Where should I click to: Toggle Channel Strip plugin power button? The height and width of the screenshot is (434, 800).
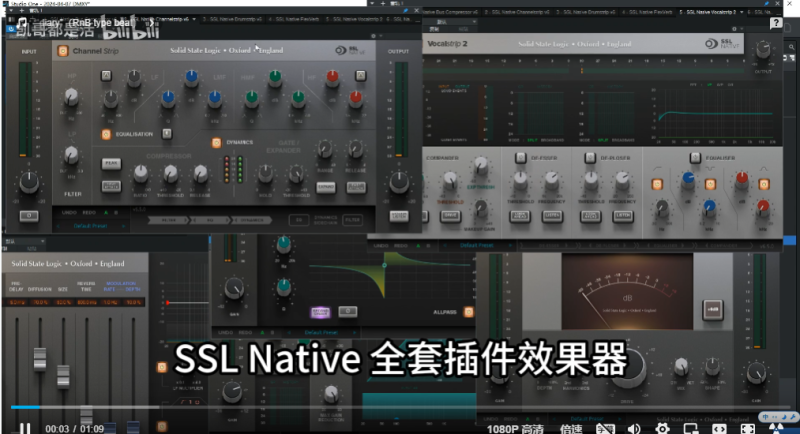[x=63, y=51]
